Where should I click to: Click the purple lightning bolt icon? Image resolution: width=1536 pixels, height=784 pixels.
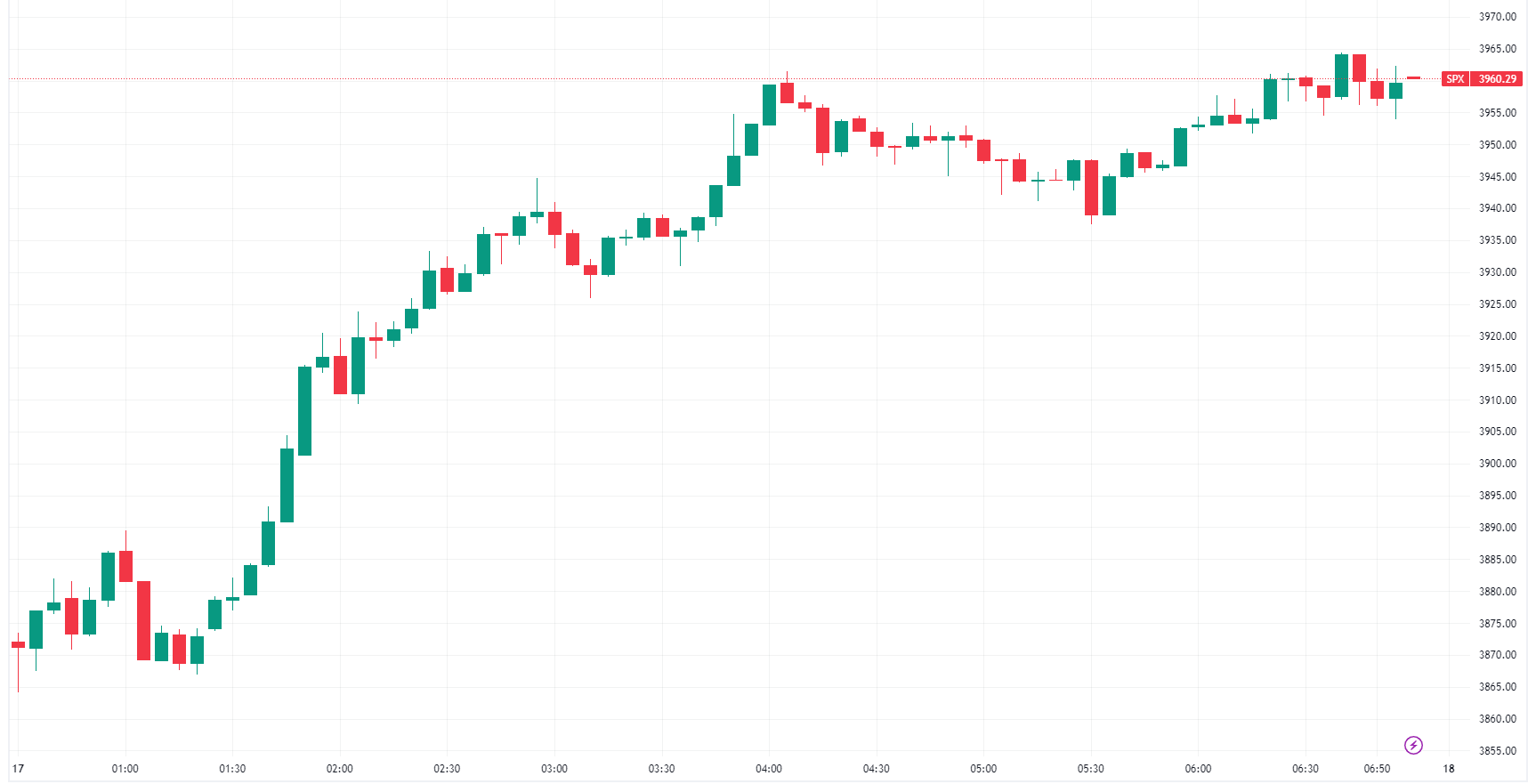pos(1413,745)
